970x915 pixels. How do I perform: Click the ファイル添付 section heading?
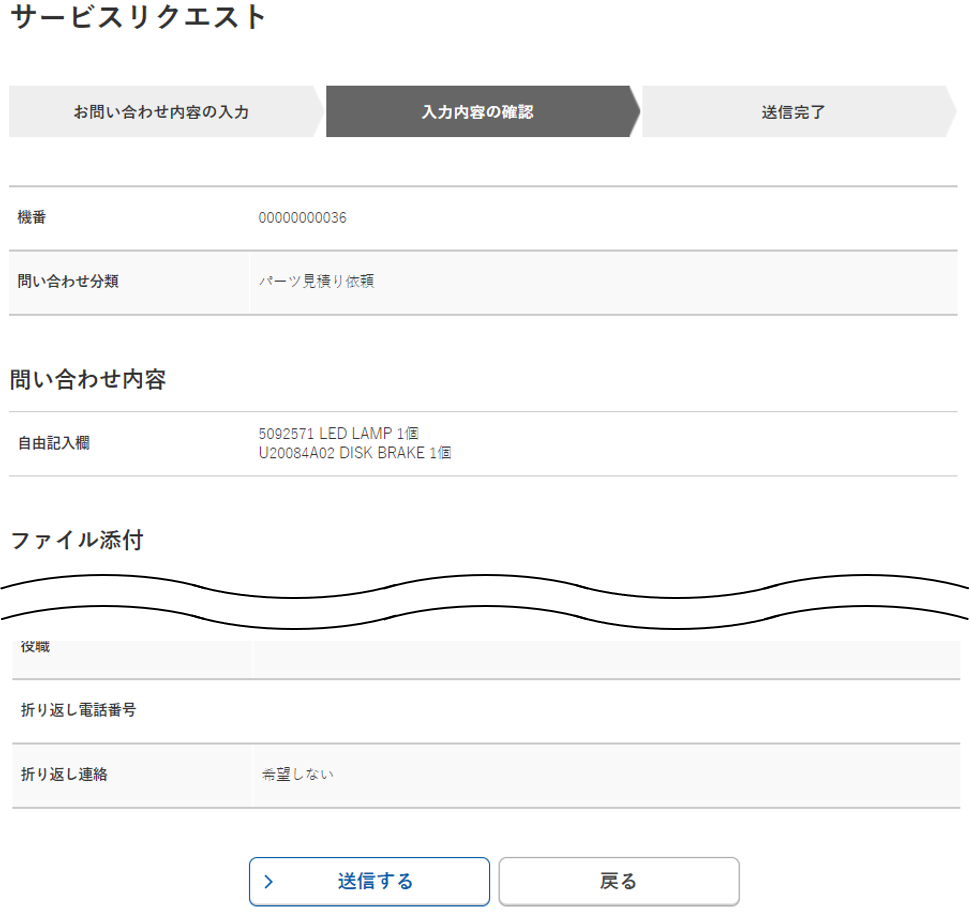[77, 541]
